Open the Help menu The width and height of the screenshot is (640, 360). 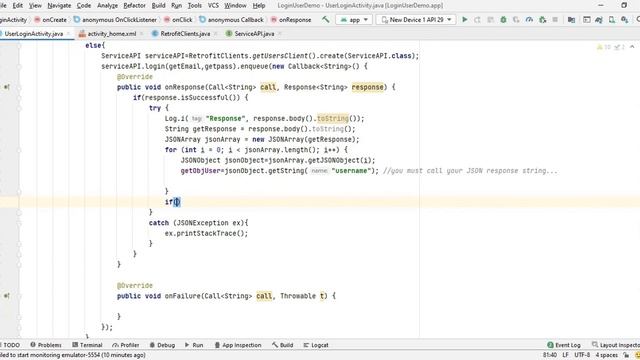pyautogui.click(x=259, y=6)
